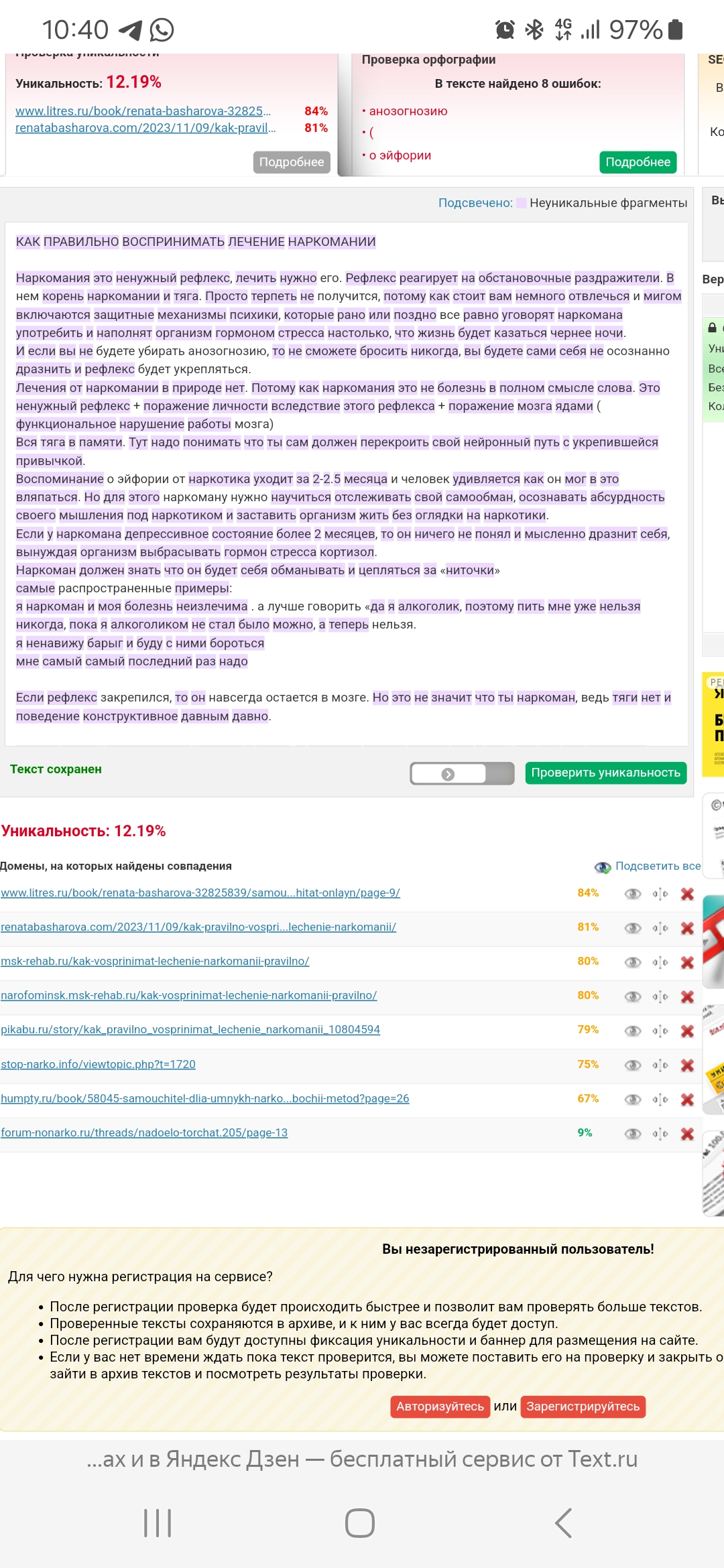
Task: Expand spelling details with green Подробнее button
Action: pos(638,162)
